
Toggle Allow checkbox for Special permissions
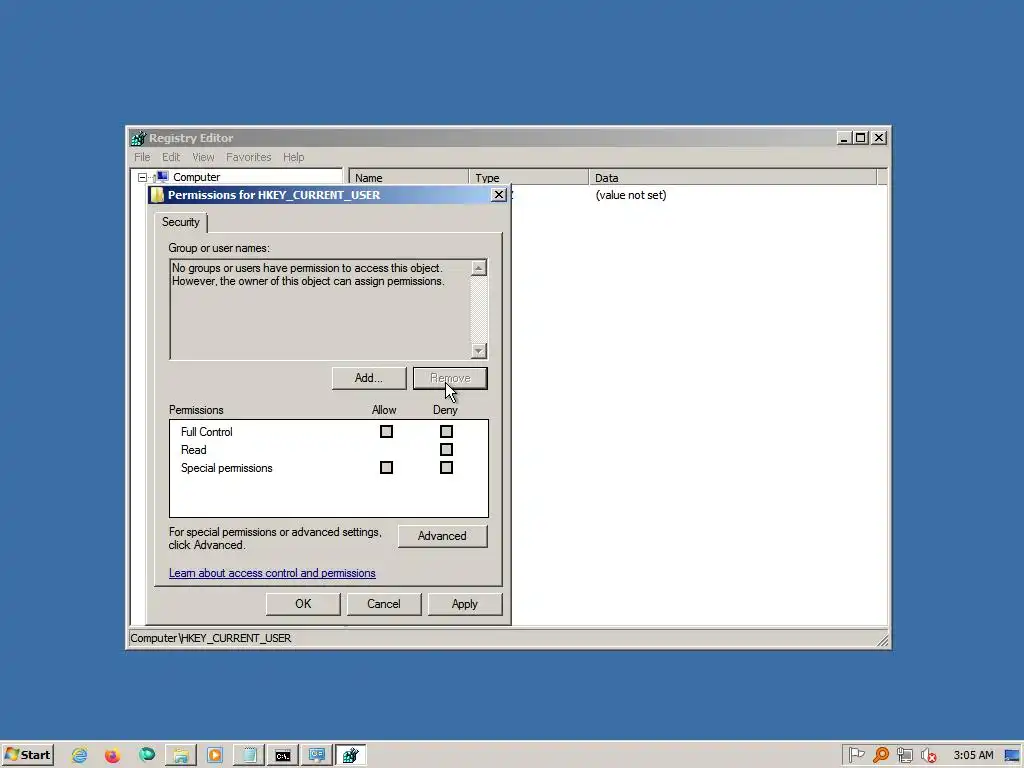pos(387,468)
